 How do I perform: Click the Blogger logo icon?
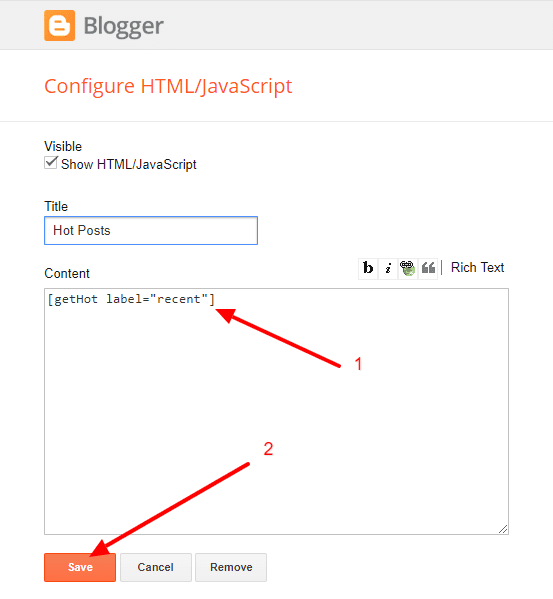click(x=60, y=26)
